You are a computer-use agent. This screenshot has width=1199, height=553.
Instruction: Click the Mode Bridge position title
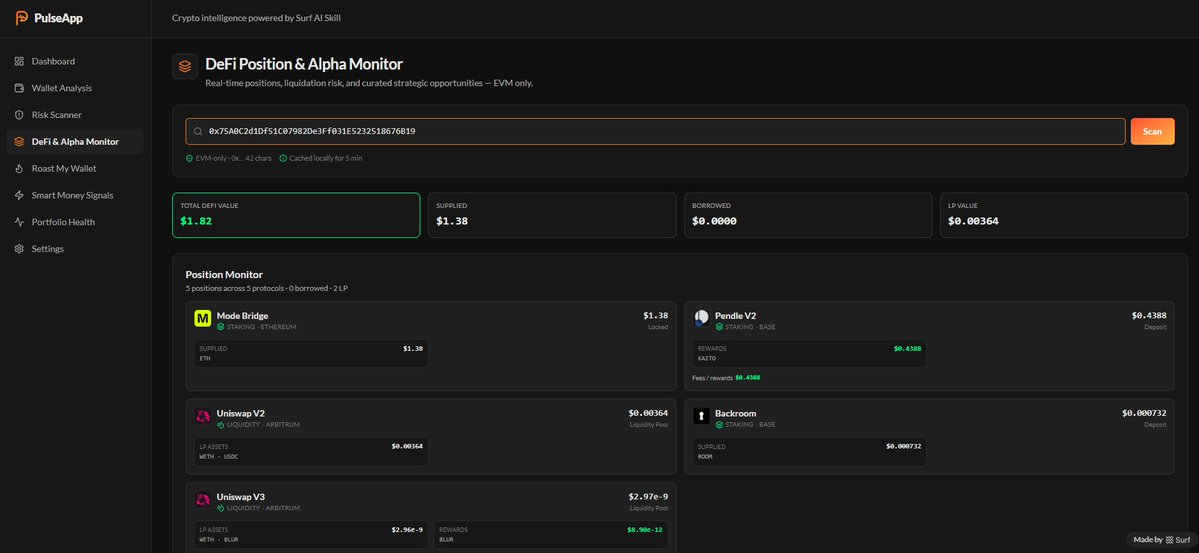coord(242,315)
